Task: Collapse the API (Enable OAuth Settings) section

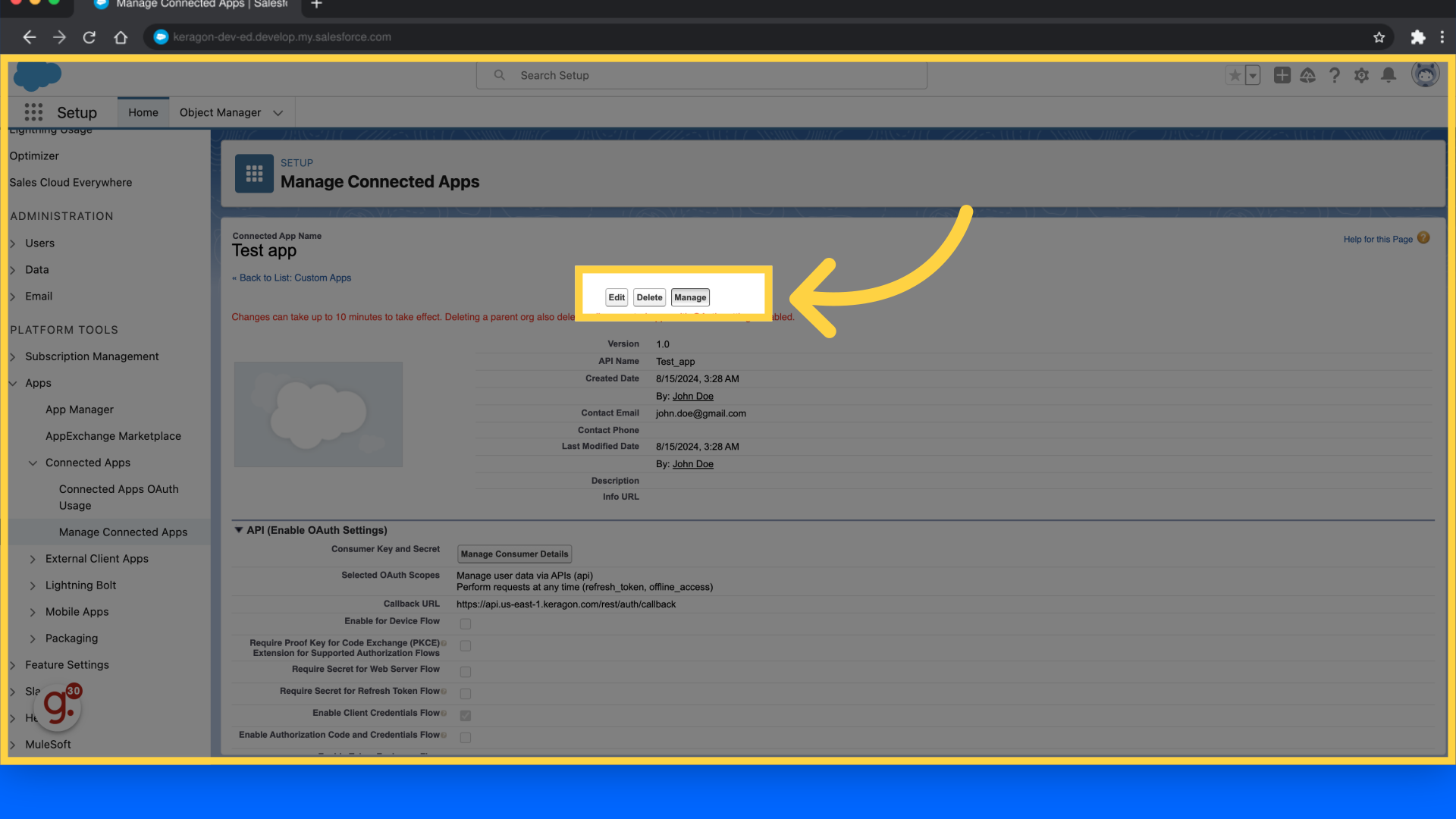Action: coord(239,530)
